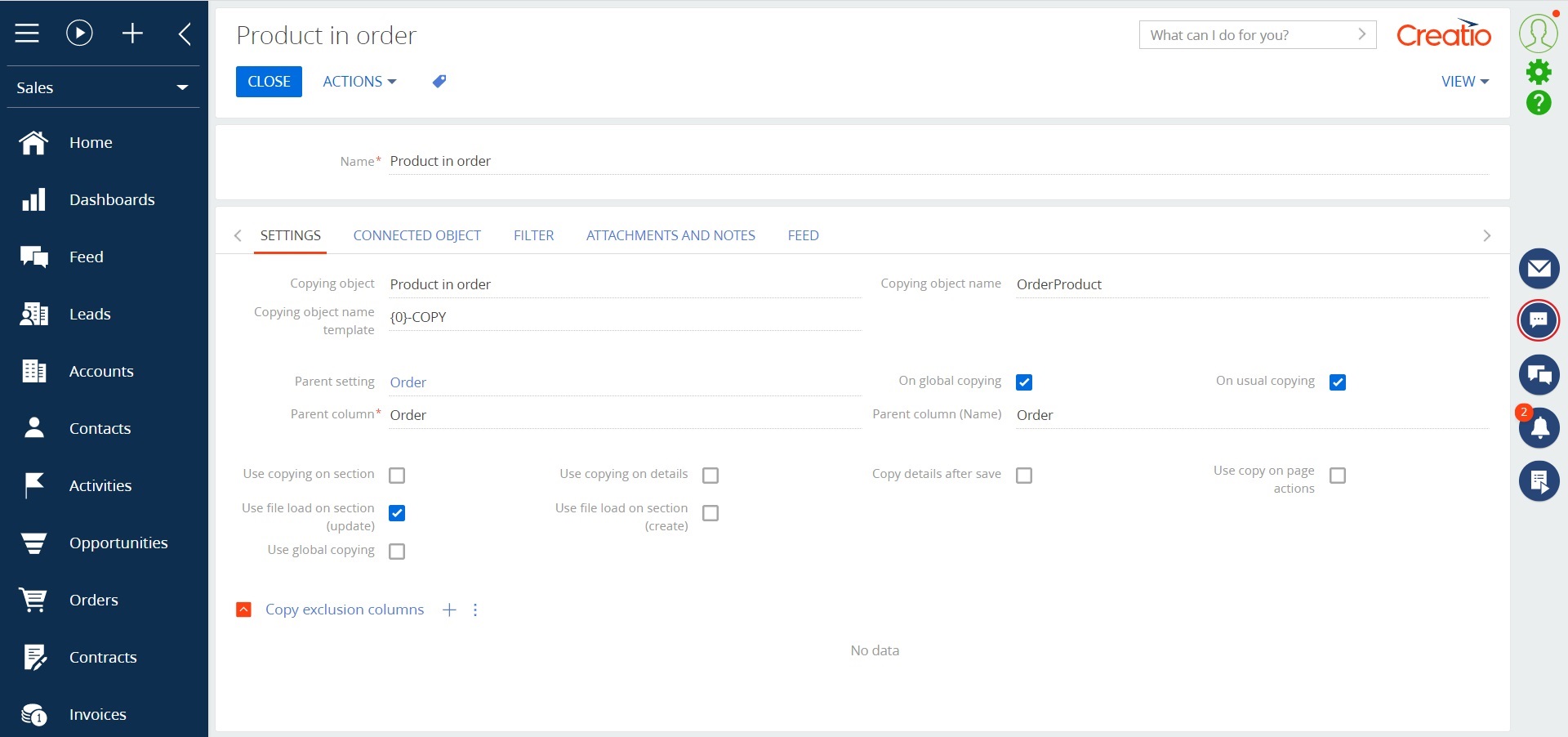Screen dimensions: 1568x737
Task: Click the green help question mark icon
Action: click(1539, 103)
